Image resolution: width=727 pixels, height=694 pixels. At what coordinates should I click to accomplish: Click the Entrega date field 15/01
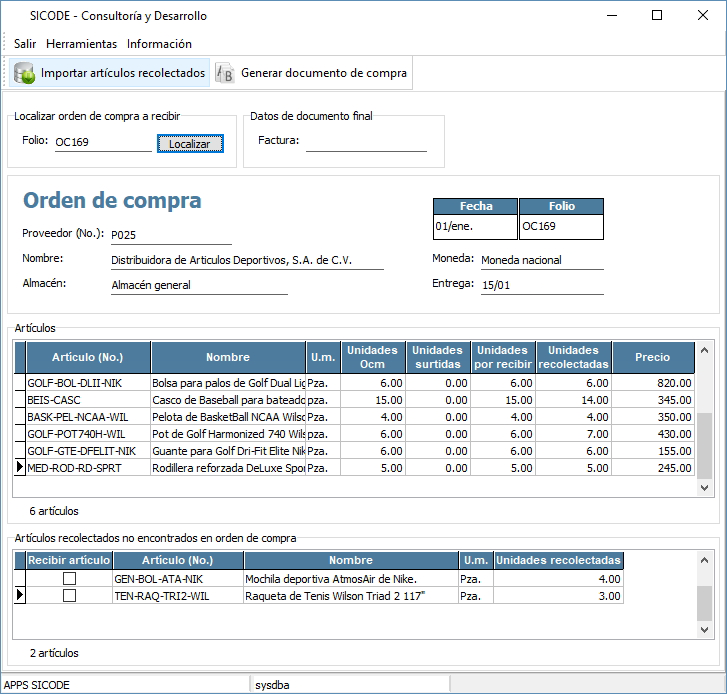541,285
